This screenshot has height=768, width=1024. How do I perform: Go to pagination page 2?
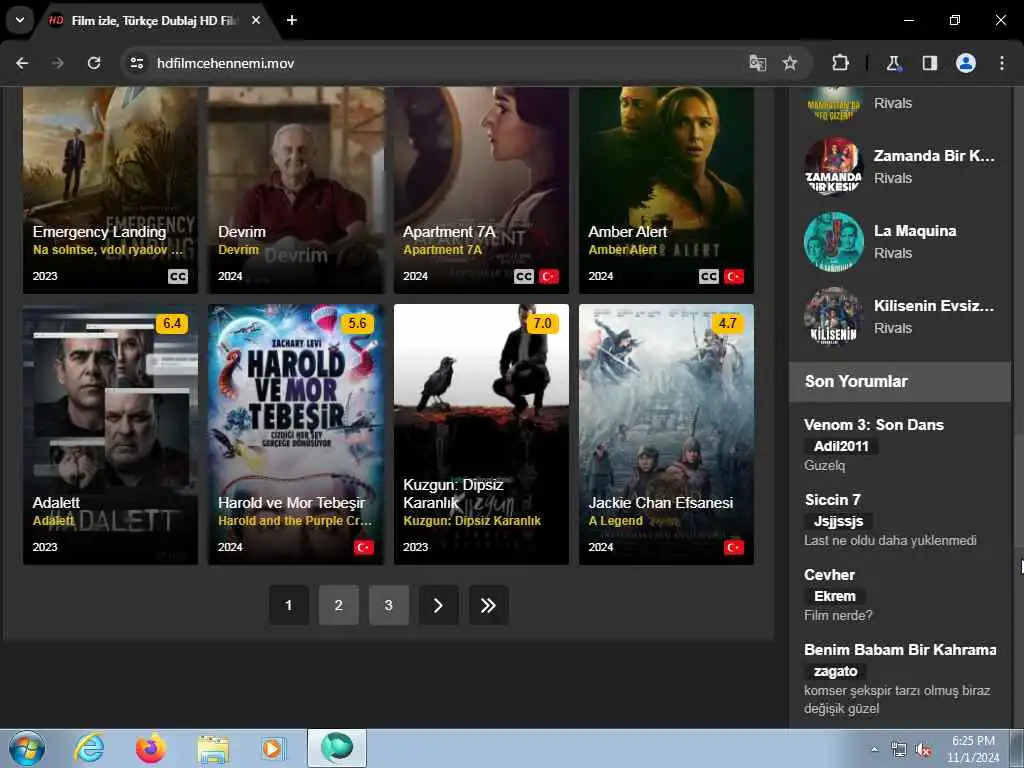338,605
